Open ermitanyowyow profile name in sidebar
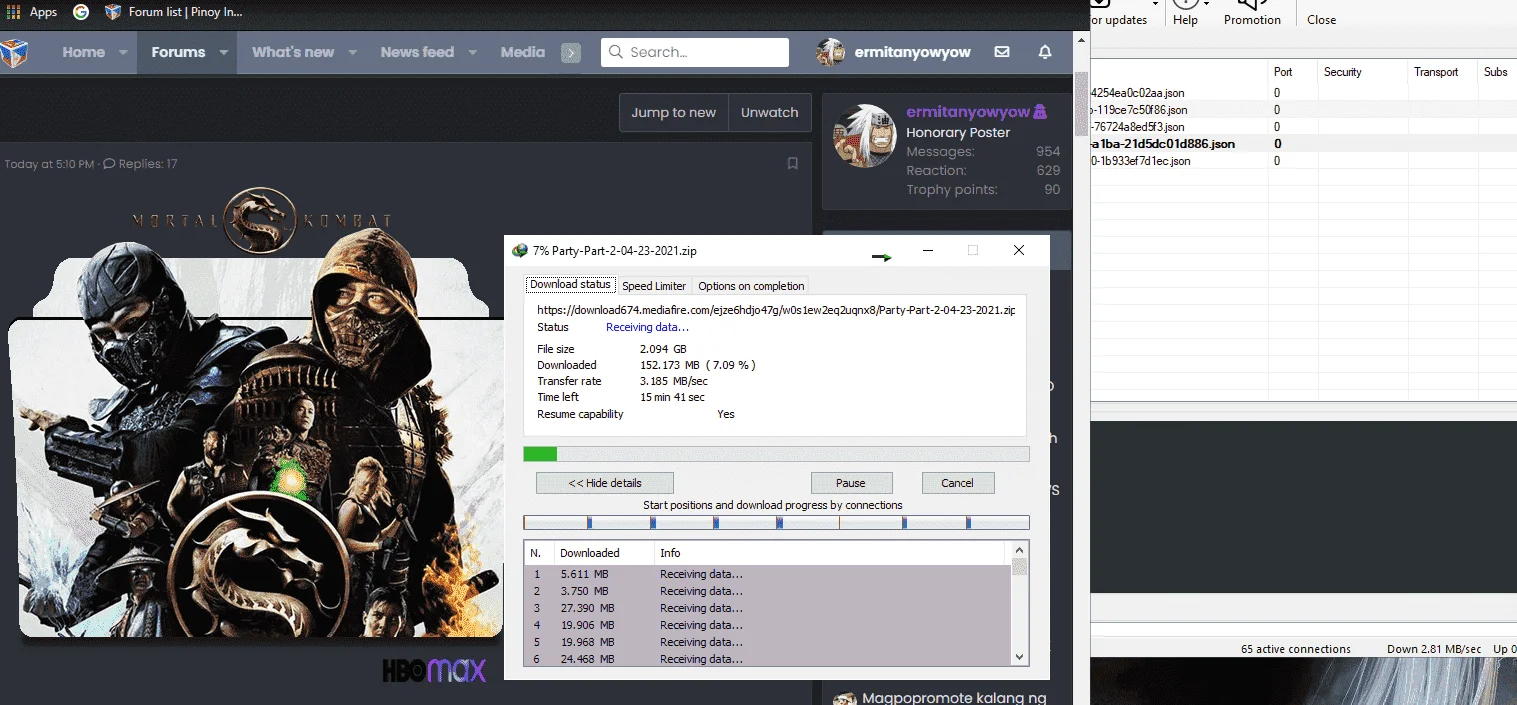The height and width of the screenshot is (705, 1517). pos(967,112)
